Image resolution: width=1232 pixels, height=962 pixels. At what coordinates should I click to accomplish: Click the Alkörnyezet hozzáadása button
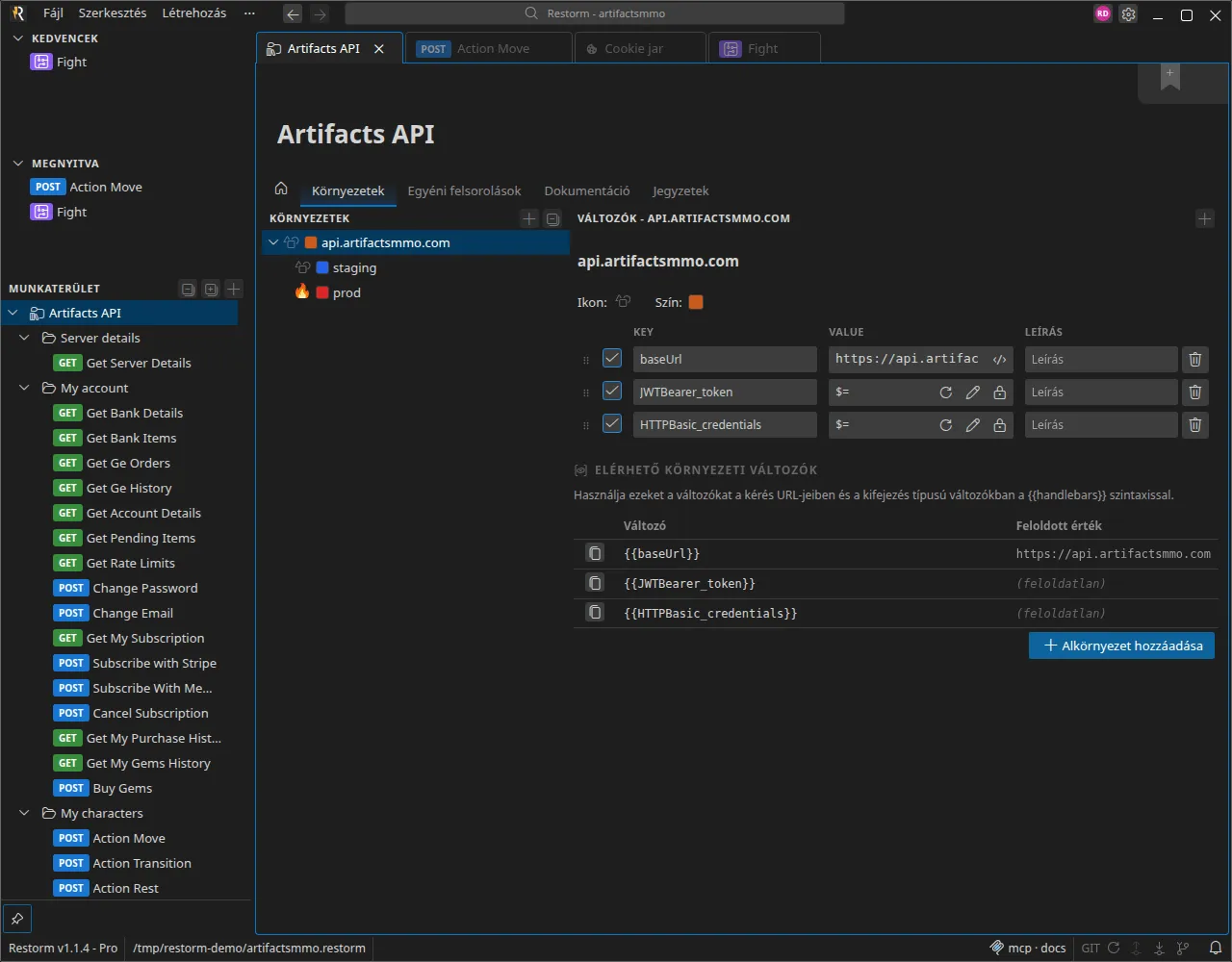coord(1121,646)
